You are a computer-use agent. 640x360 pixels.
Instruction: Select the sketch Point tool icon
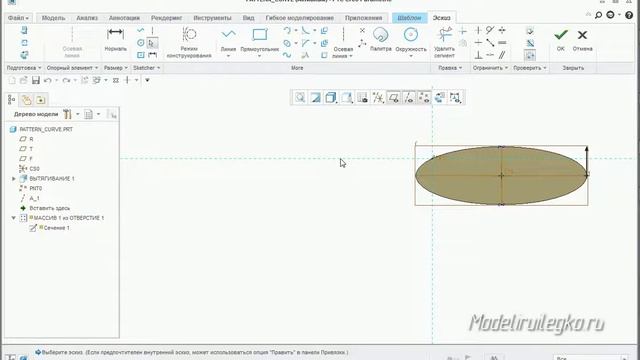(x=362, y=31)
